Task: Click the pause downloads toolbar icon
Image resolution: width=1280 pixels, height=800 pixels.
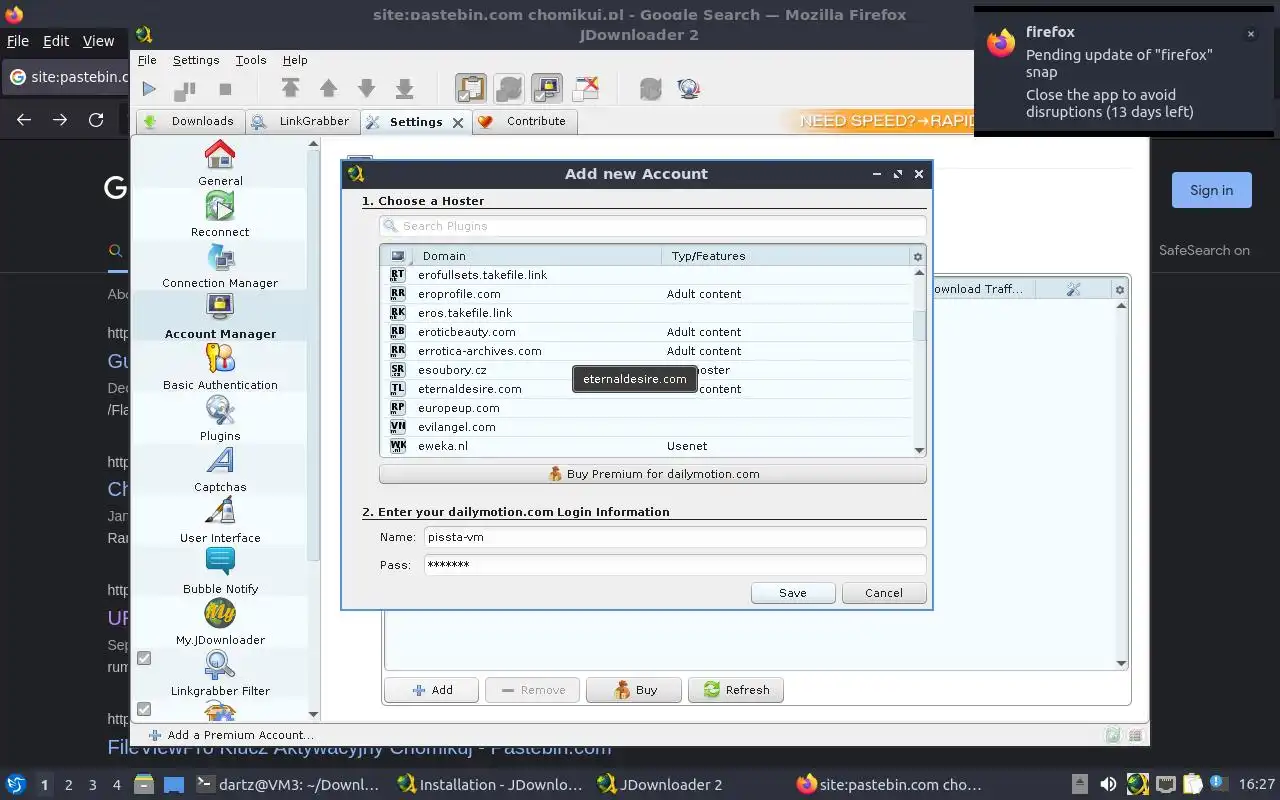Action: tap(185, 89)
